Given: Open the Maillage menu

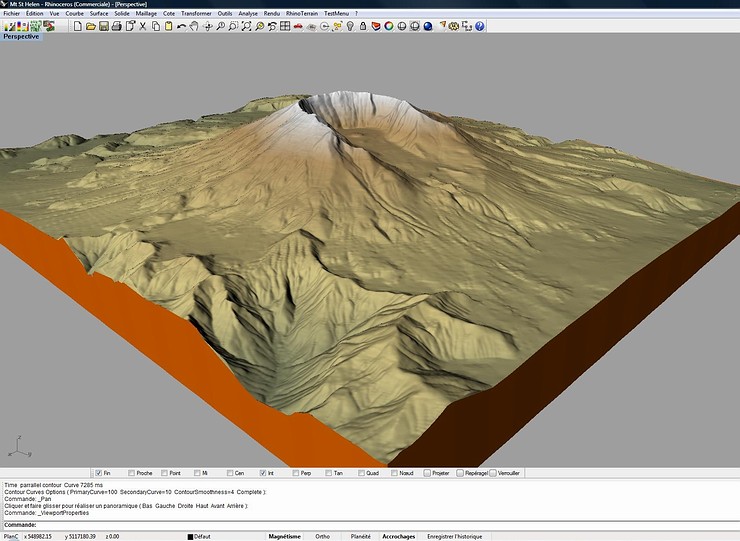Looking at the screenshot, I should (146, 13).
